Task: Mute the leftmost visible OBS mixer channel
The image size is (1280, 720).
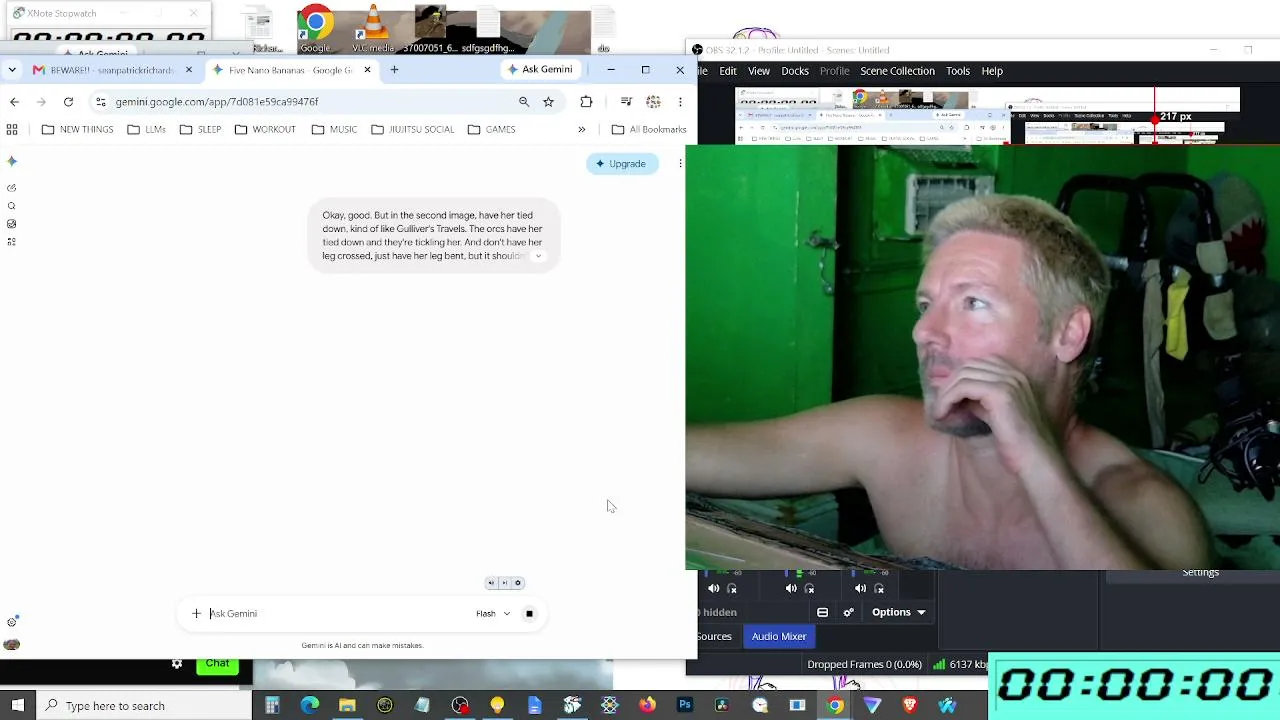Action: [714, 589]
